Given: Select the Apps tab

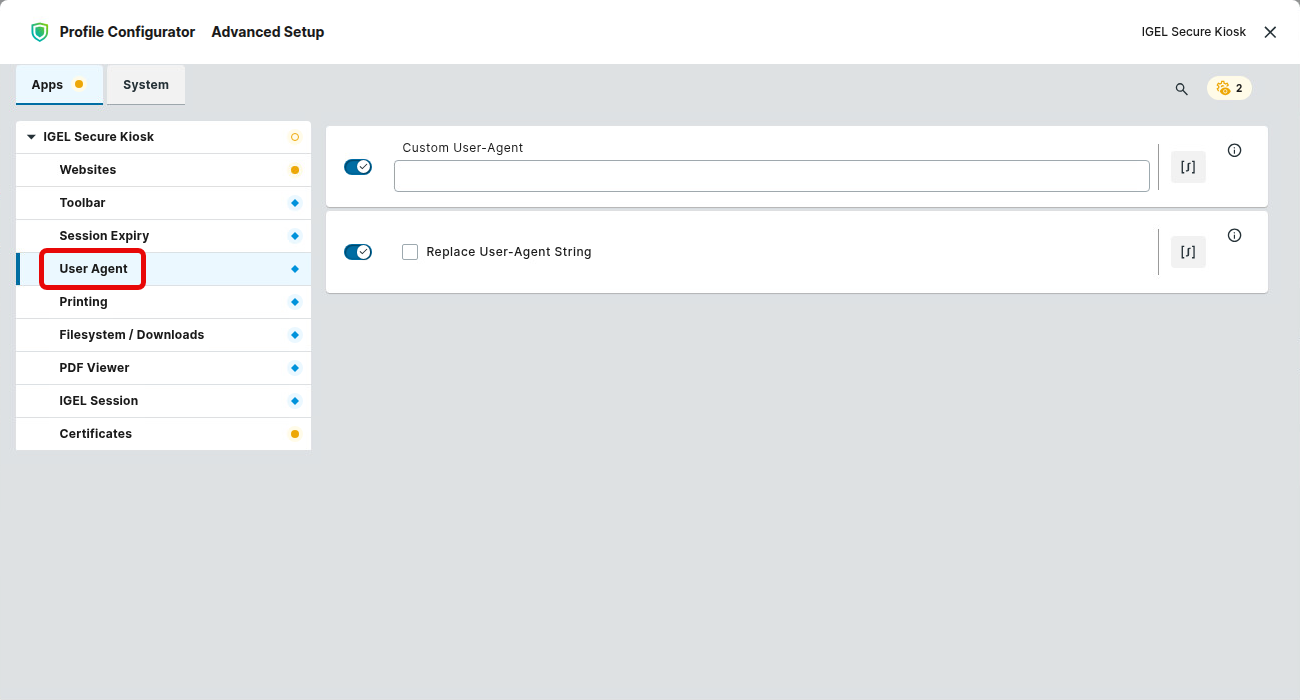Looking at the screenshot, I should 47,85.
